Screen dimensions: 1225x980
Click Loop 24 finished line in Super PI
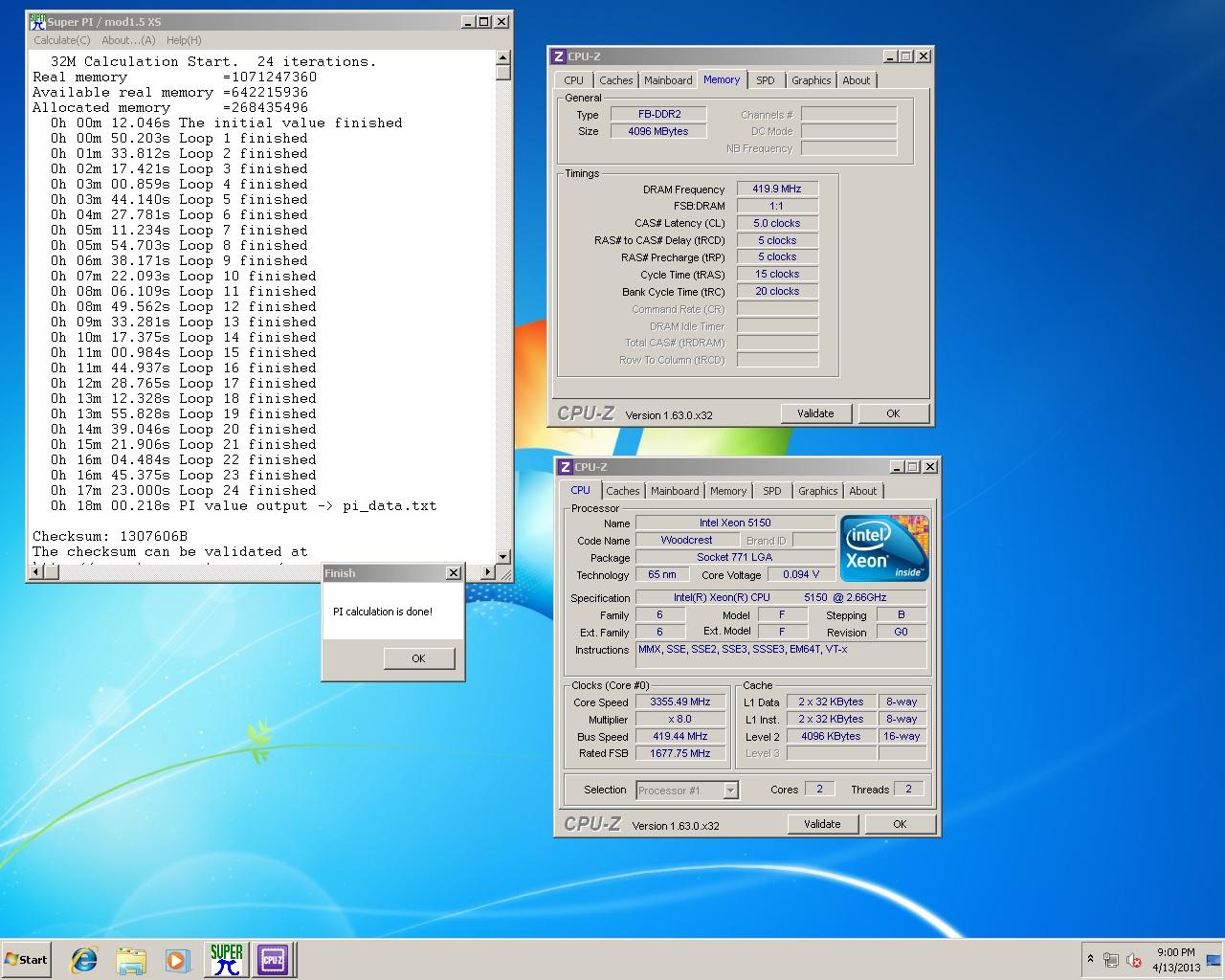184,490
